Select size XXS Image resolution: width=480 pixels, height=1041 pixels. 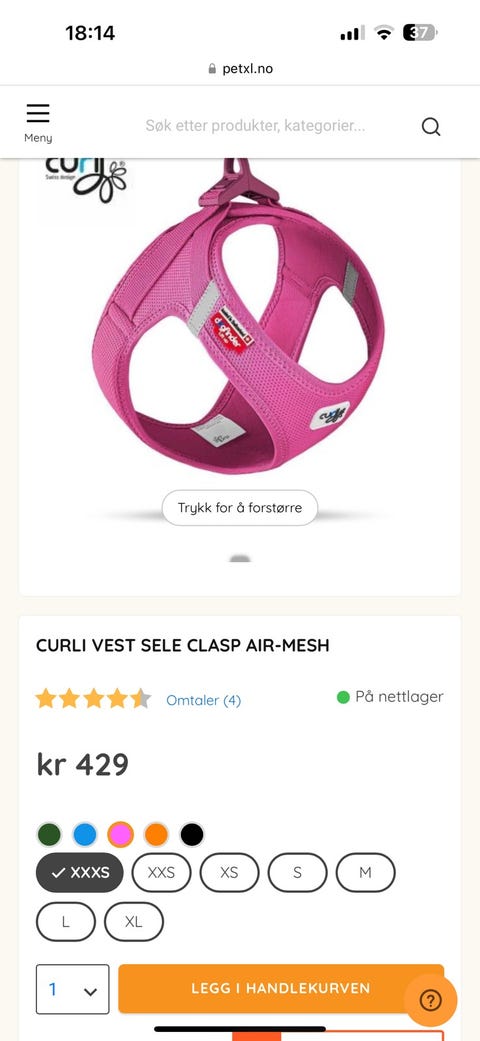coord(161,872)
